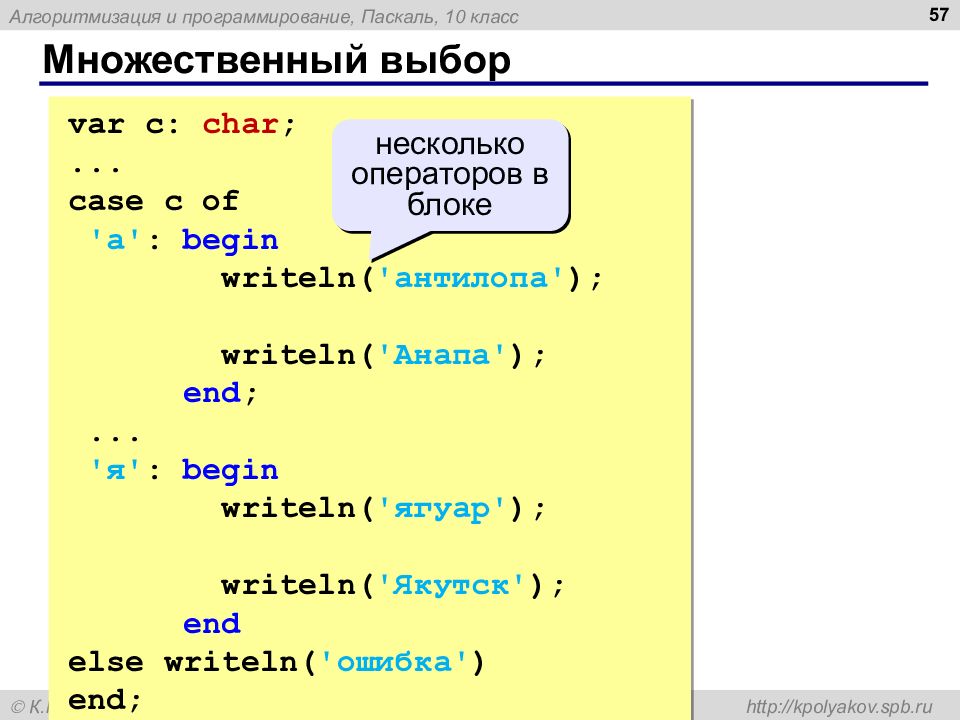
Task: Select the header text 'Алгоритмизация и программирование'
Action: (181, 17)
